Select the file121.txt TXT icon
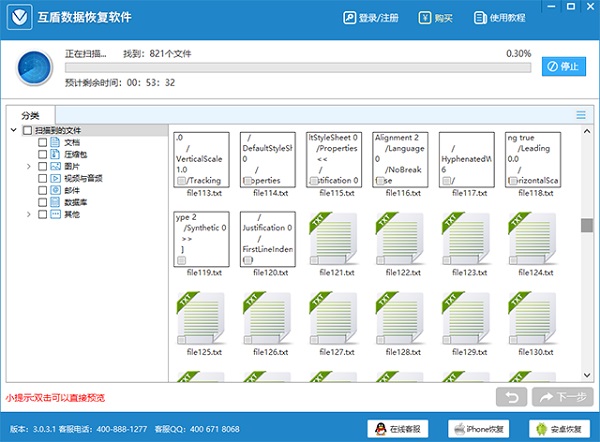Viewport: 600px width, 442px height. point(333,239)
